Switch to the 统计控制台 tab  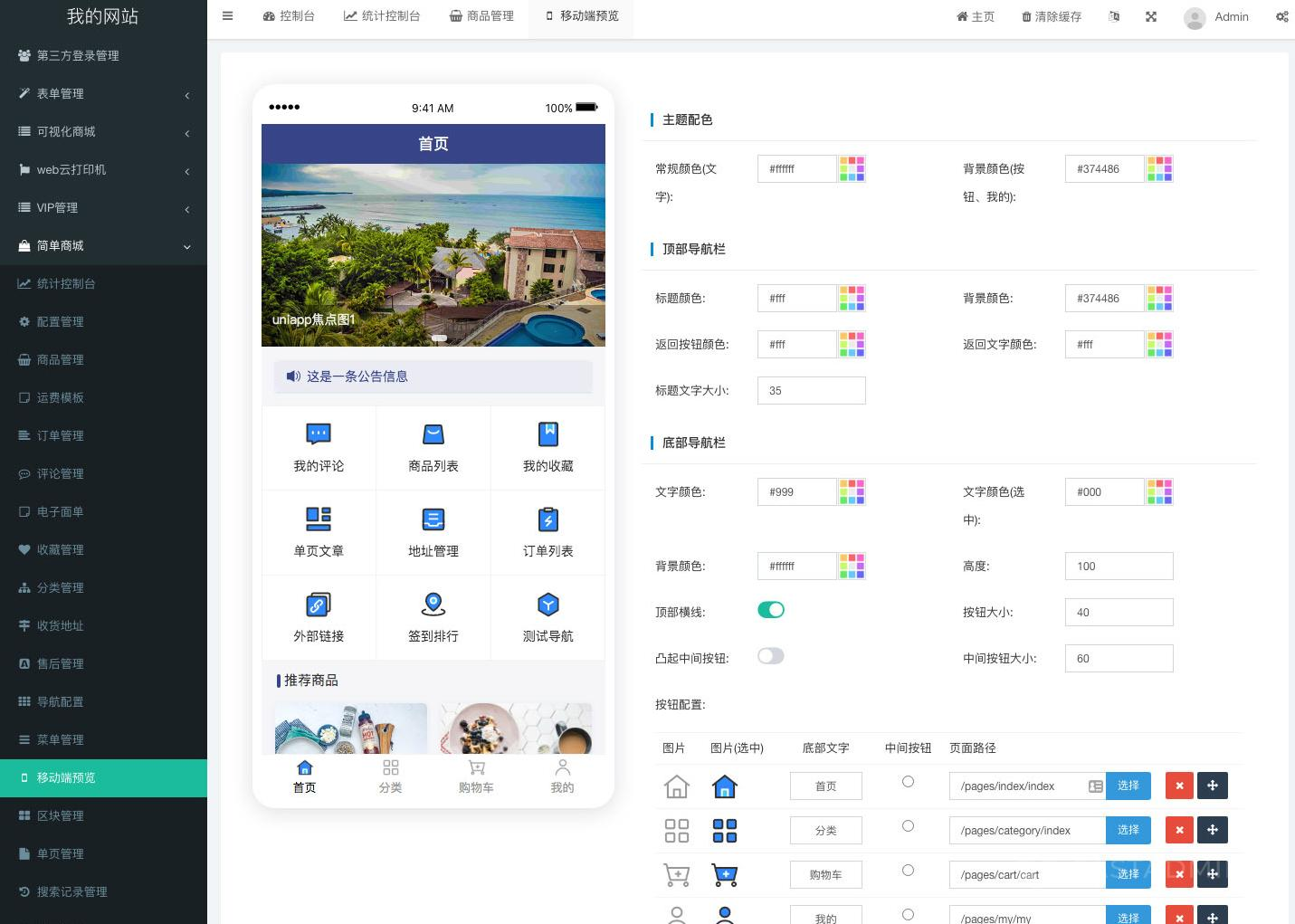click(x=382, y=15)
